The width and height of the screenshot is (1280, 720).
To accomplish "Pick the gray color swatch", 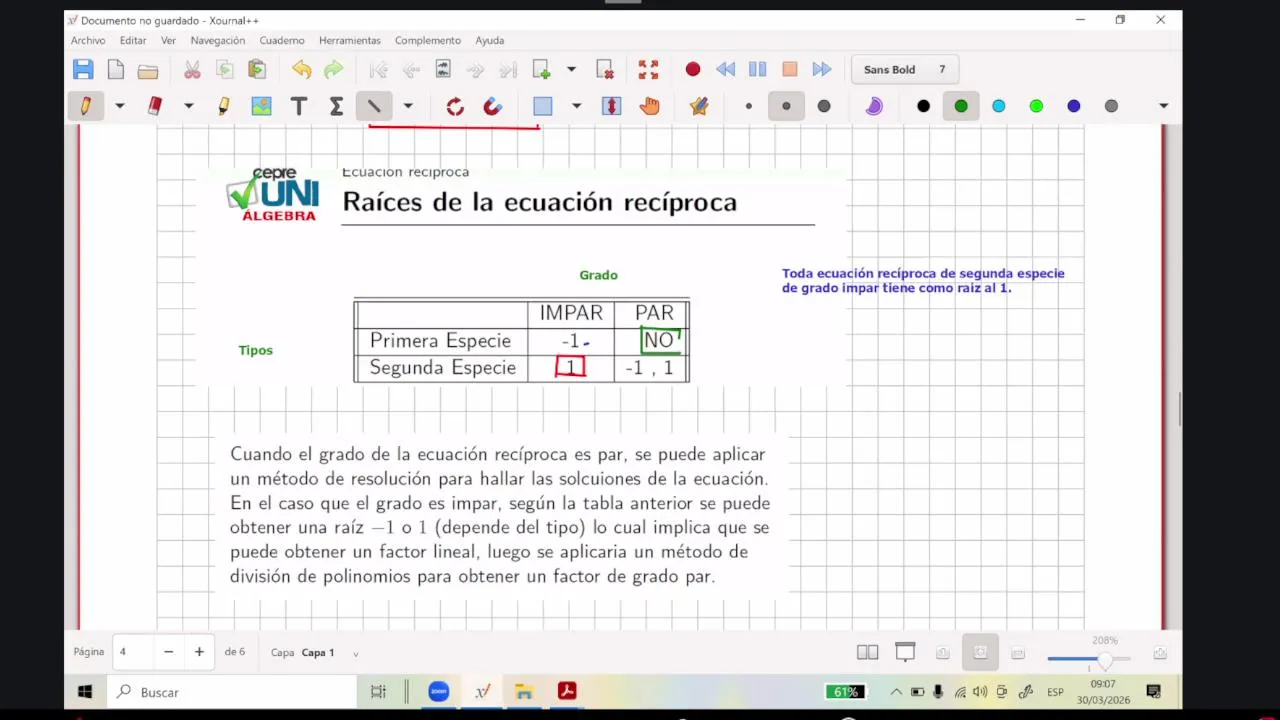I will point(1111,106).
